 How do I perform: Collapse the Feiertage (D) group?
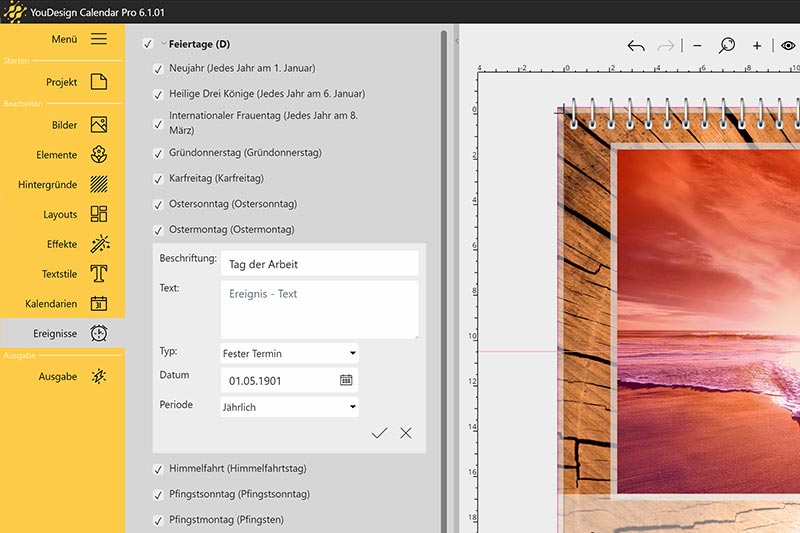tap(164, 44)
